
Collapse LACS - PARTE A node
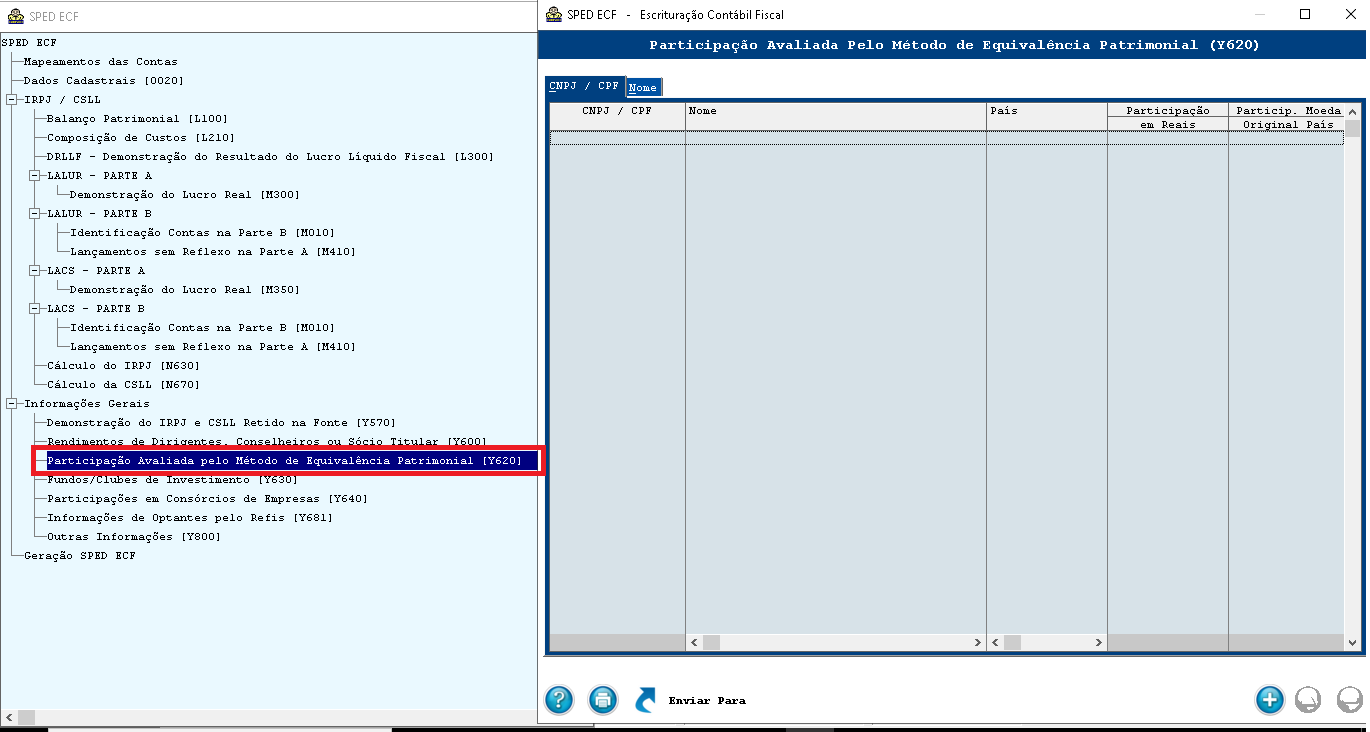(x=34, y=271)
